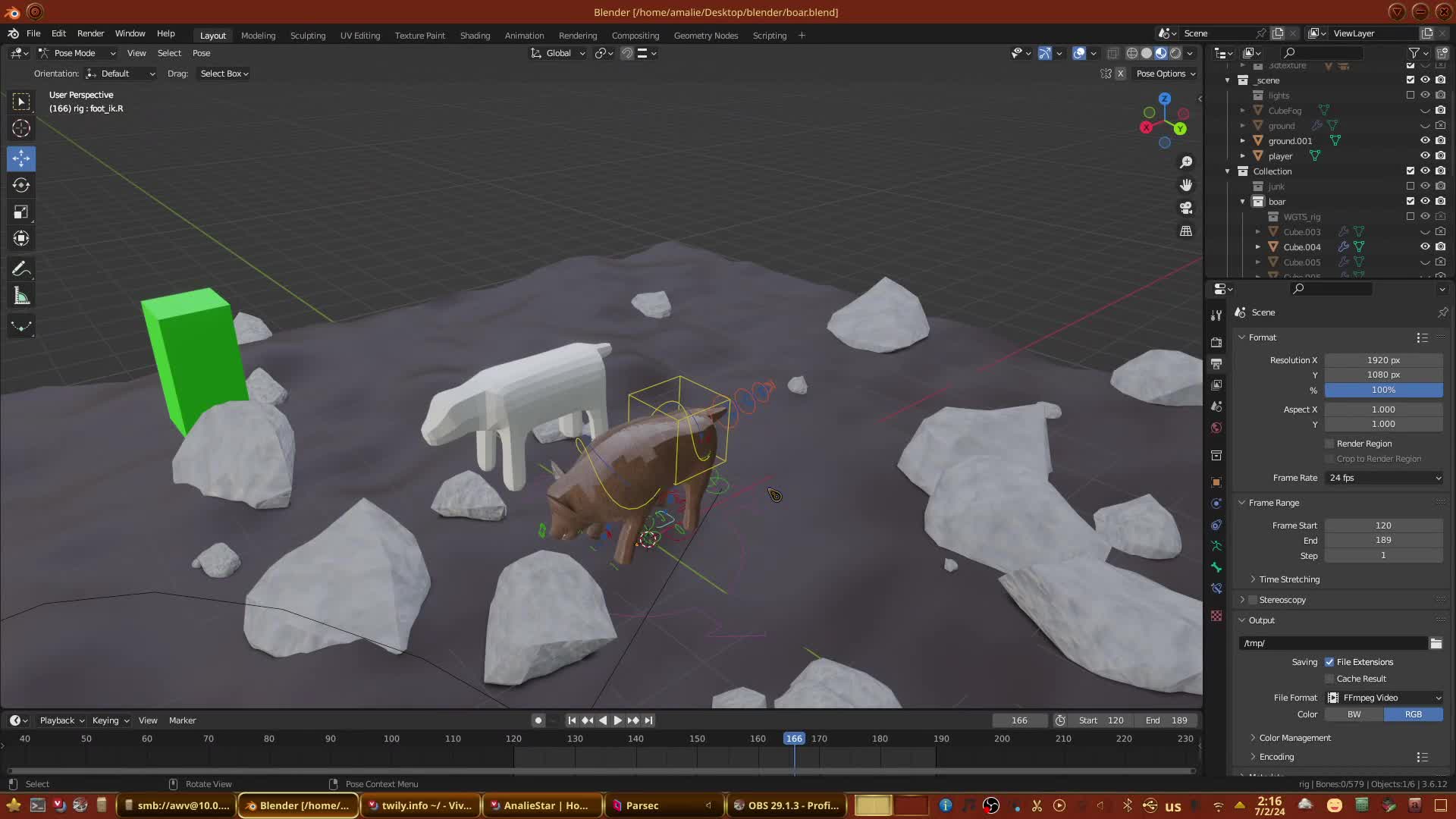Select the Cursor tool
Screen dimensions: 1456x819
(x=21, y=128)
